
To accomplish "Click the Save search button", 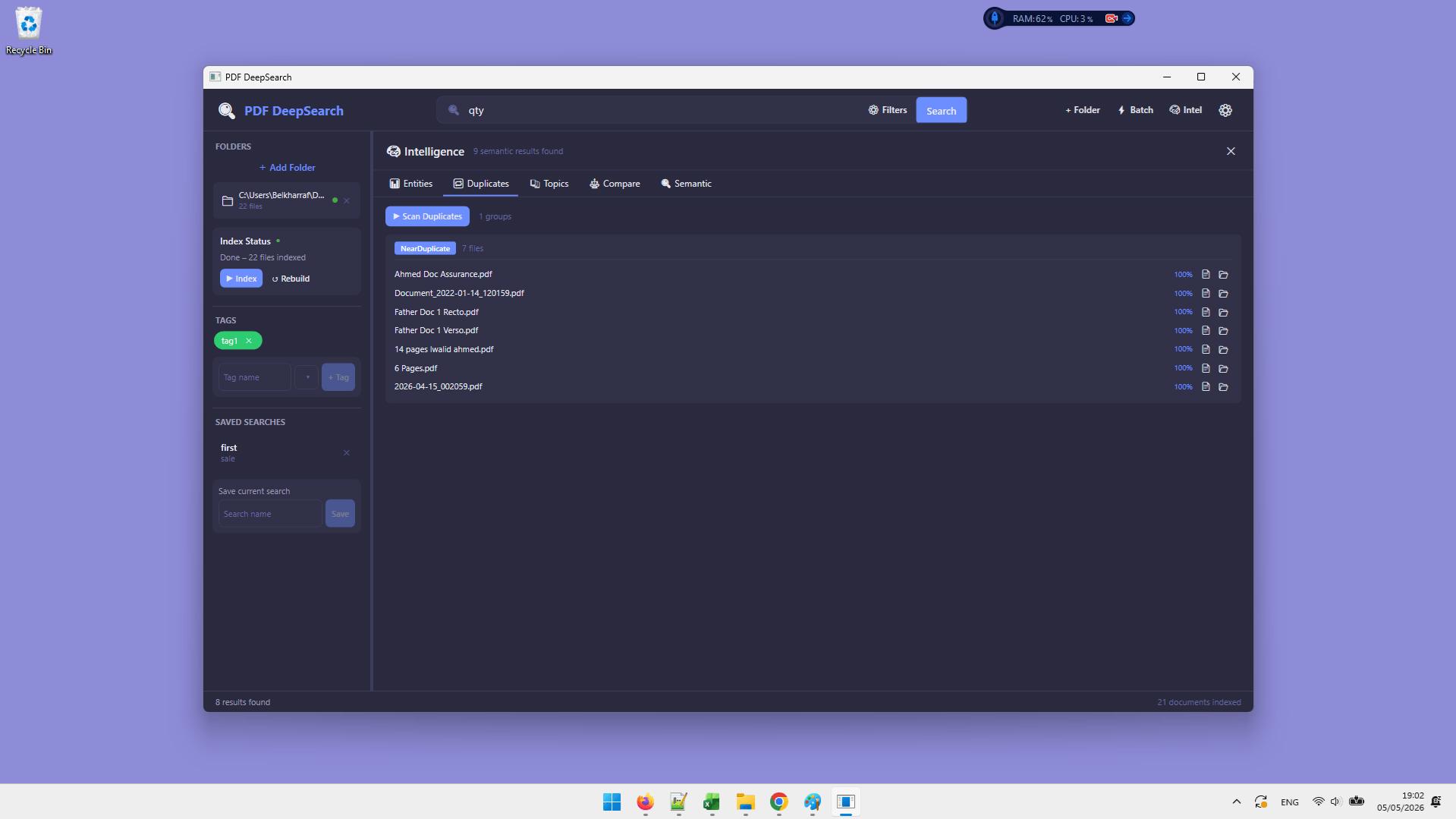I will click(340, 514).
